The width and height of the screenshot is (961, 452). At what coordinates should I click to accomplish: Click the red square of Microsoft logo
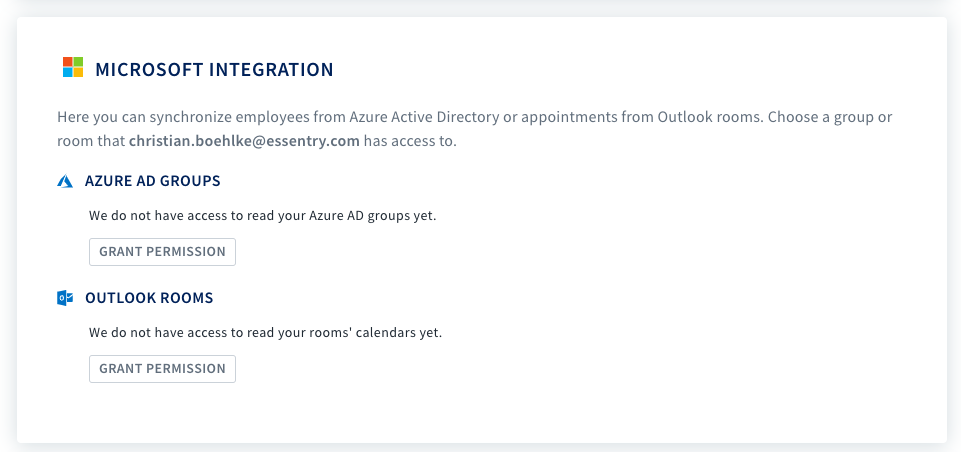[x=67, y=62]
